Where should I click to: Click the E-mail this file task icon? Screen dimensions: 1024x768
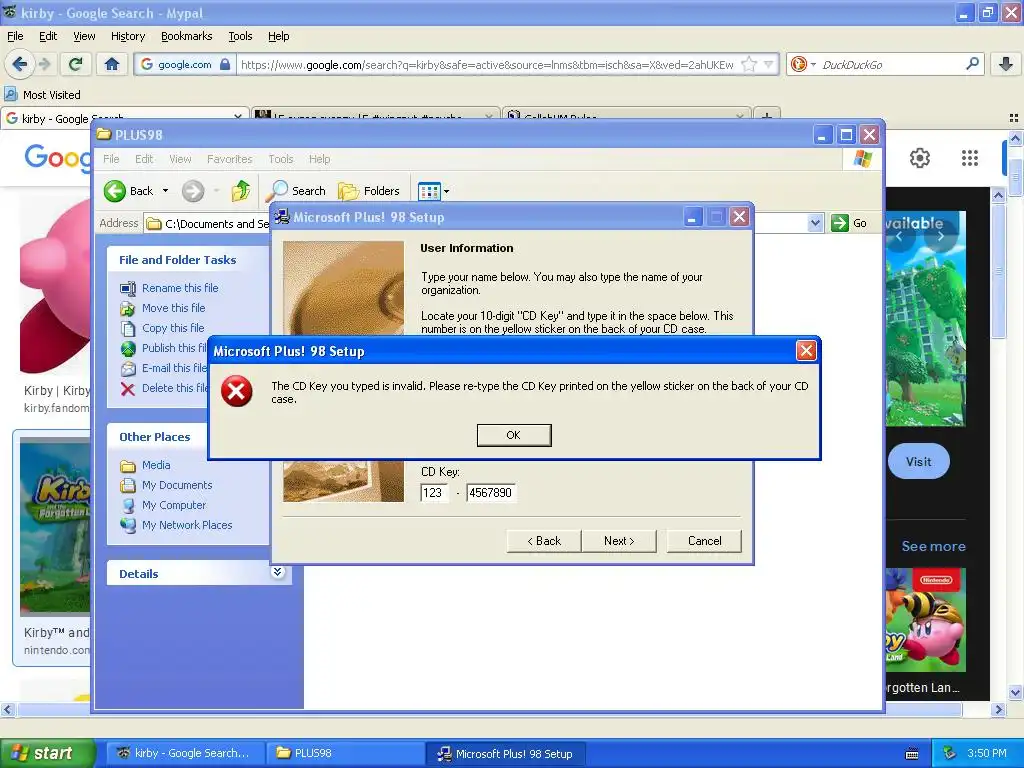(x=128, y=369)
